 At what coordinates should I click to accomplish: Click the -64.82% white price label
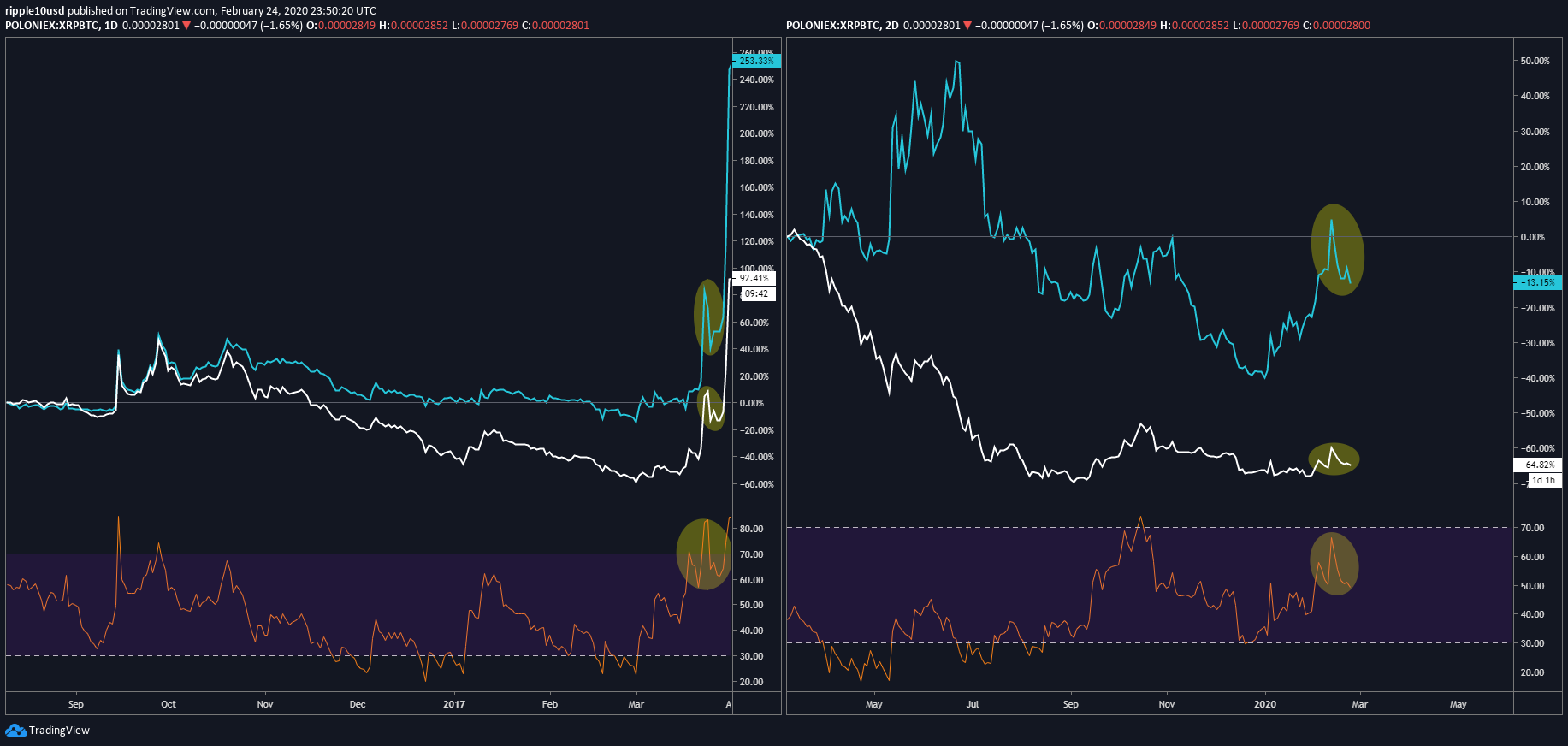click(1538, 465)
